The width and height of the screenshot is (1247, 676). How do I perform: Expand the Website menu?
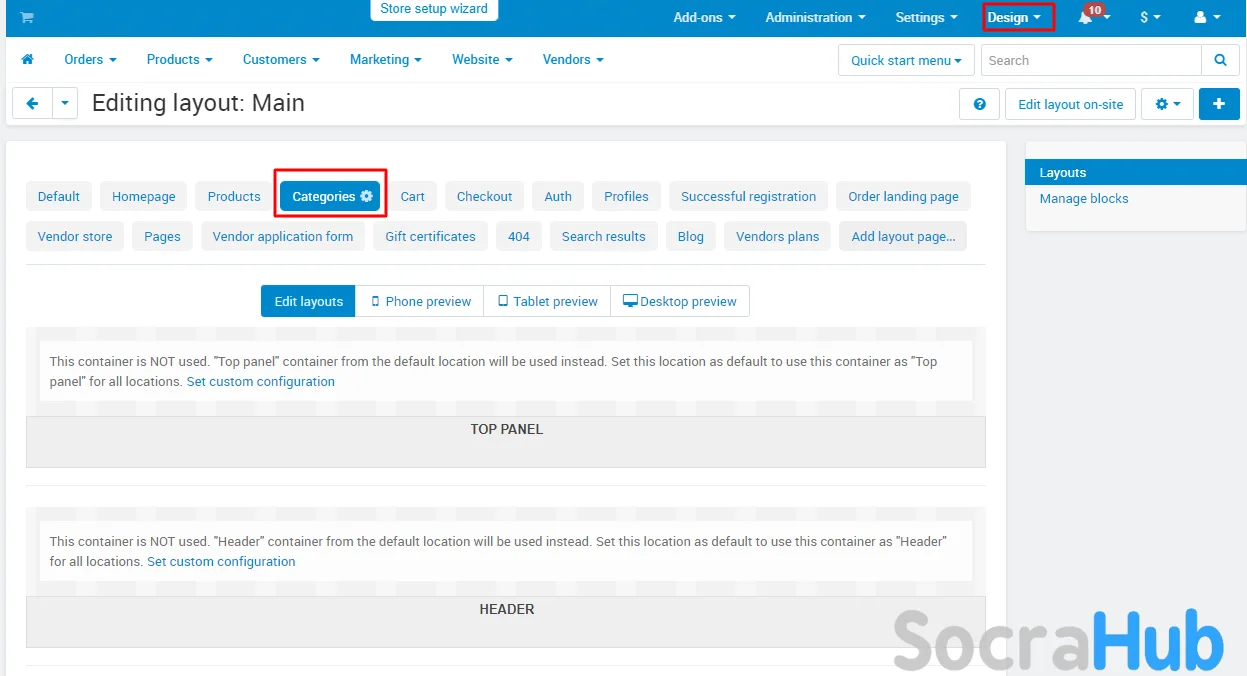482,59
